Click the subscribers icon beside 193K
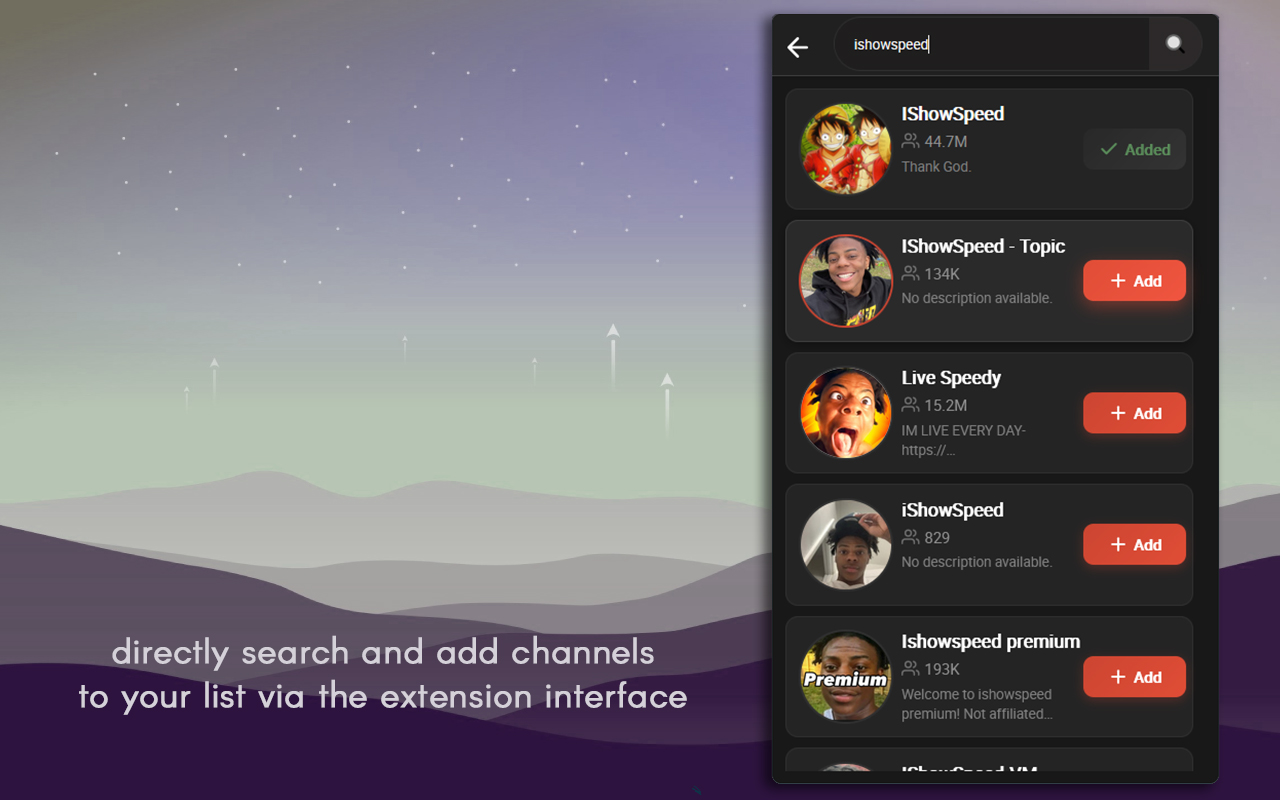Image resolution: width=1280 pixels, height=800 pixels. 910,669
